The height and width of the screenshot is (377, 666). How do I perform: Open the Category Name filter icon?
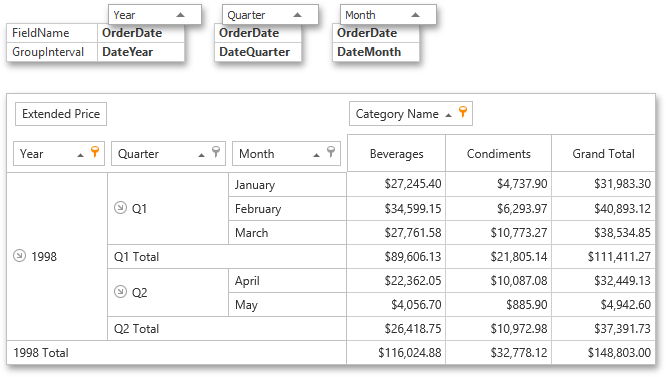point(463,112)
